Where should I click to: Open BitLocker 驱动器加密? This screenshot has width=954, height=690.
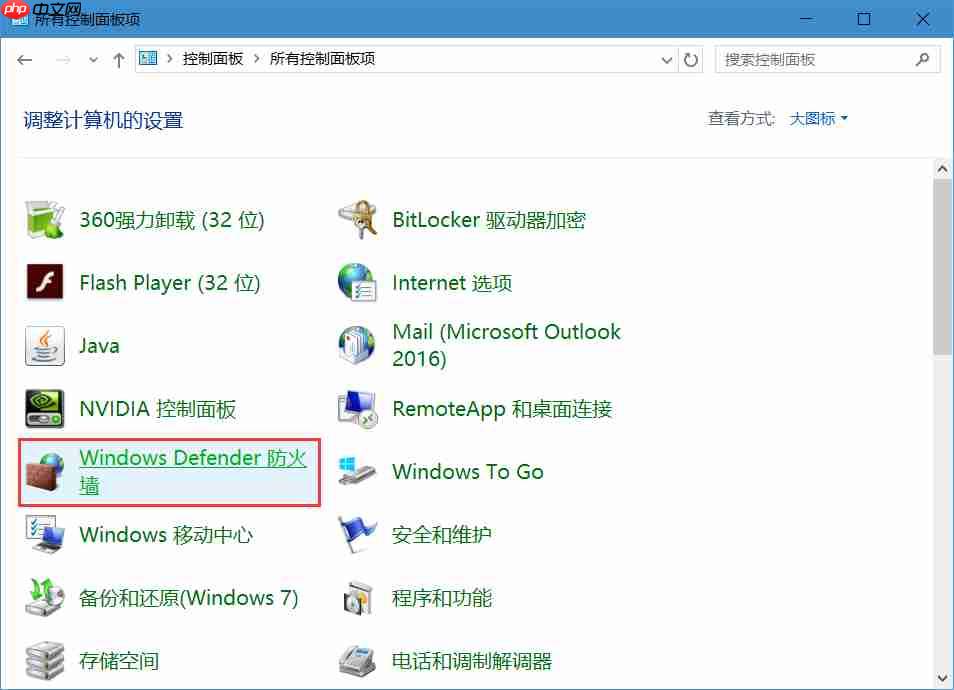(488, 219)
